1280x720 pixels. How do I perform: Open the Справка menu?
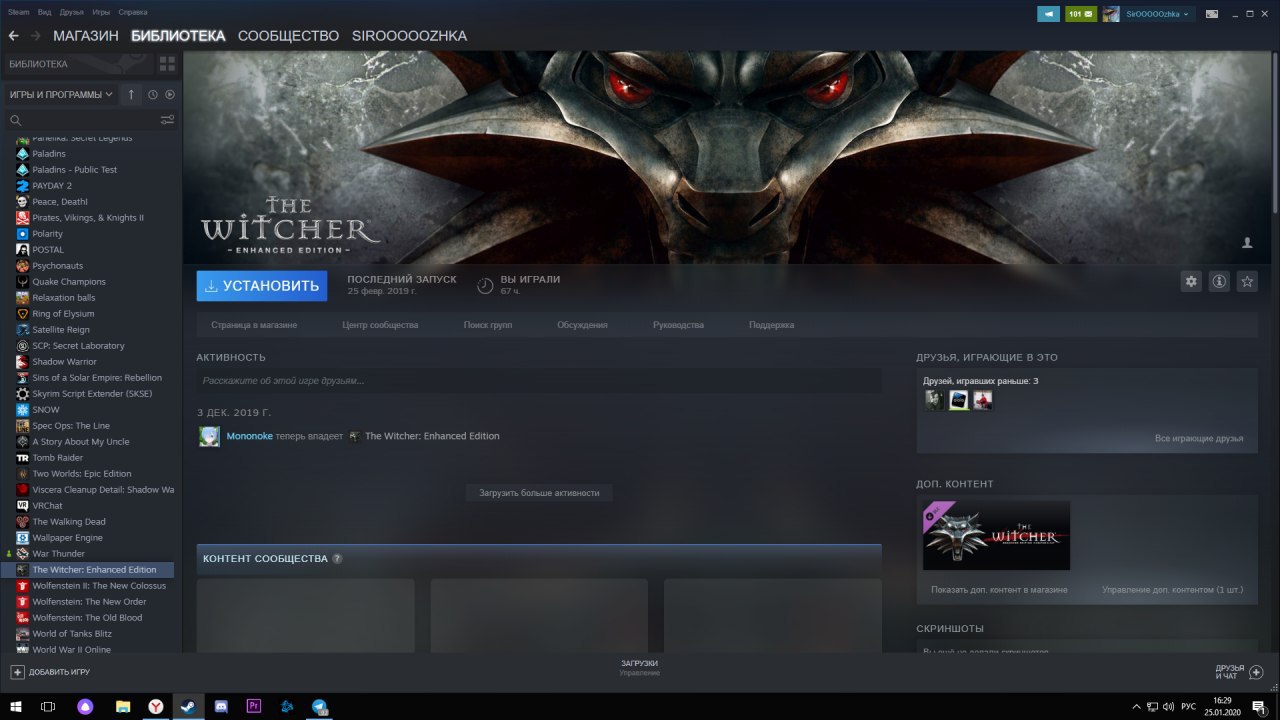click(x=133, y=12)
